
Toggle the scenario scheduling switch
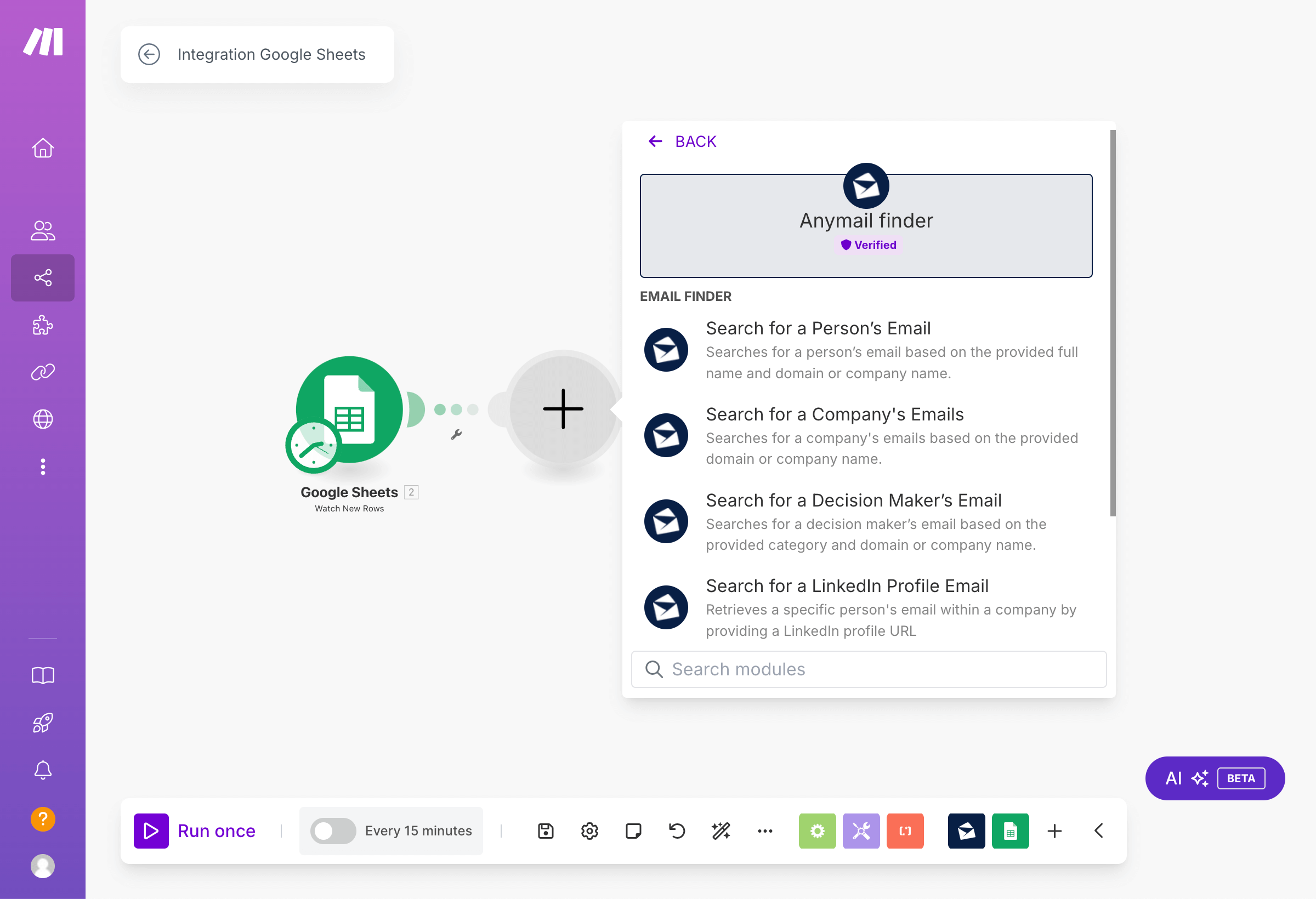333,830
